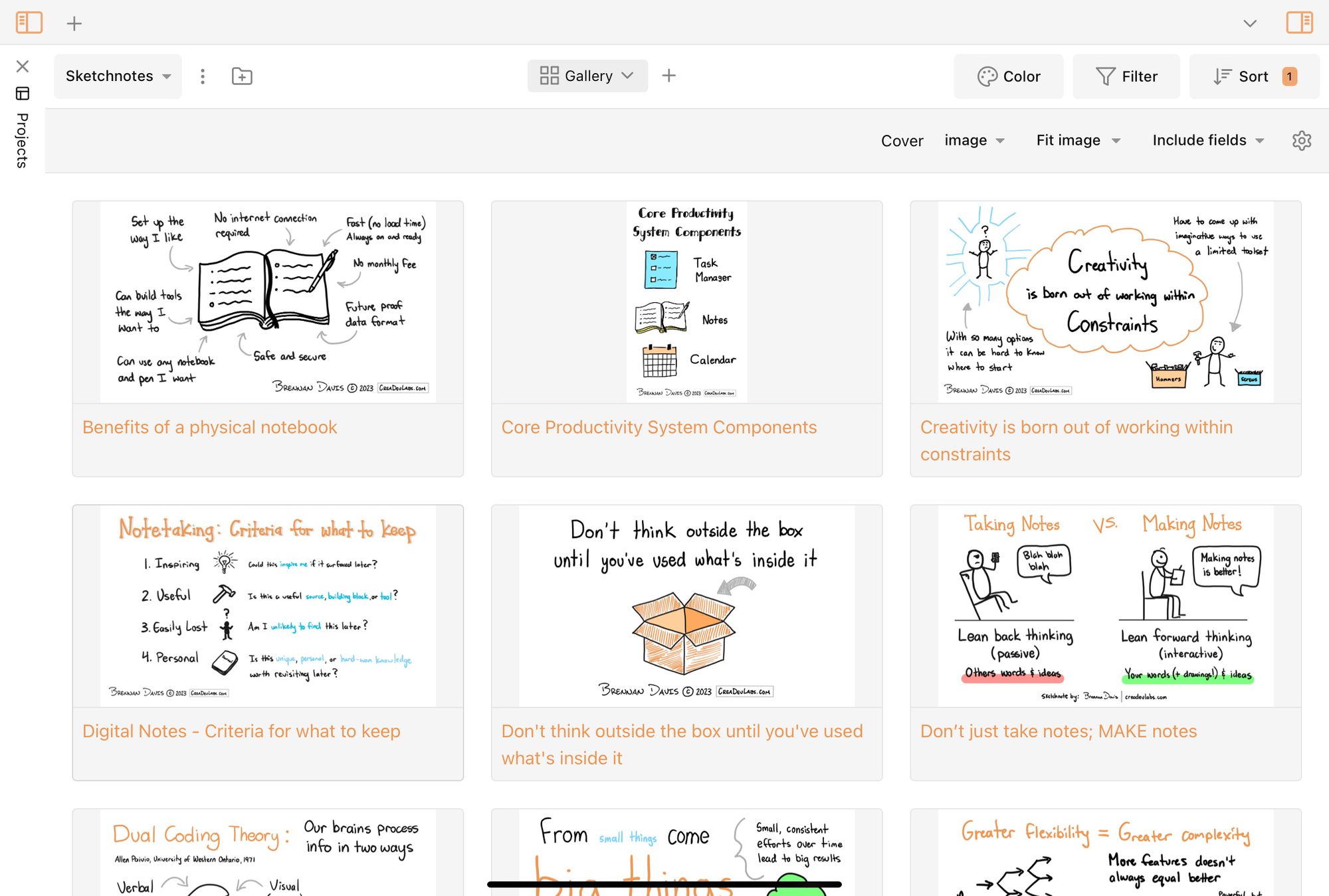1329x896 pixels.
Task: Add a new view next to Gallery
Action: pyautogui.click(x=669, y=76)
